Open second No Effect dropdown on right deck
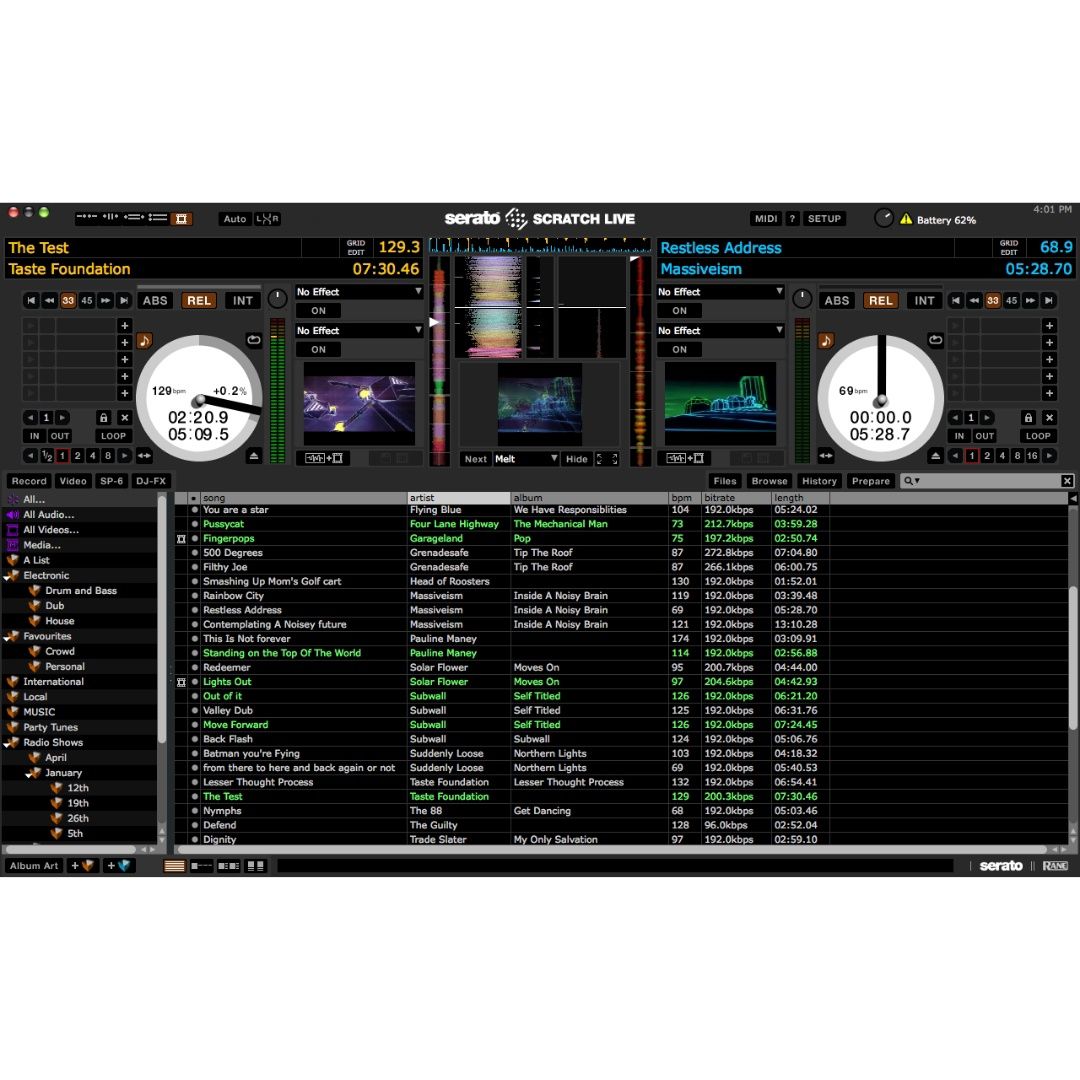 pos(720,331)
